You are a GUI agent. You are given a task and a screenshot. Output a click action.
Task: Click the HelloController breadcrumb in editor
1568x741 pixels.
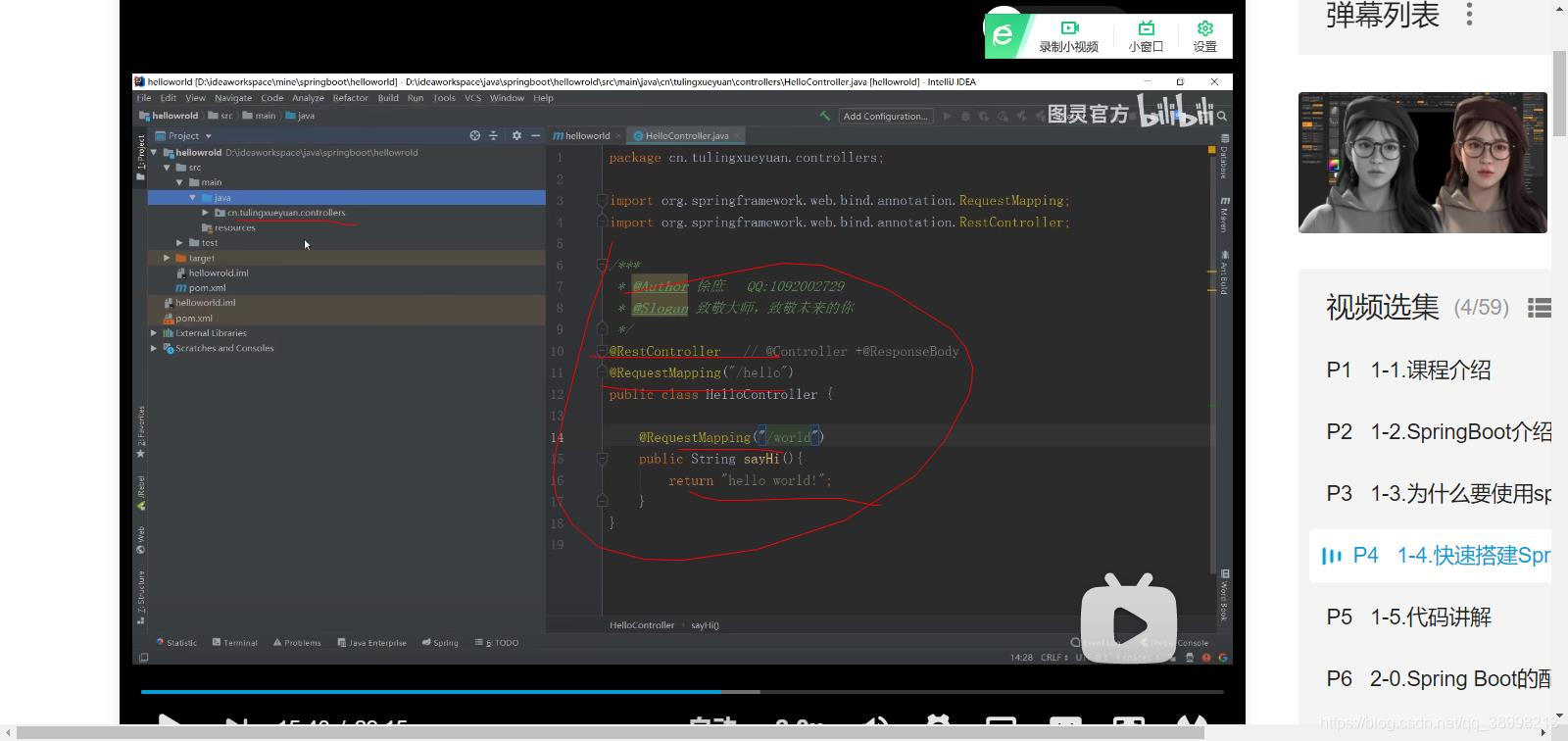coord(642,625)
